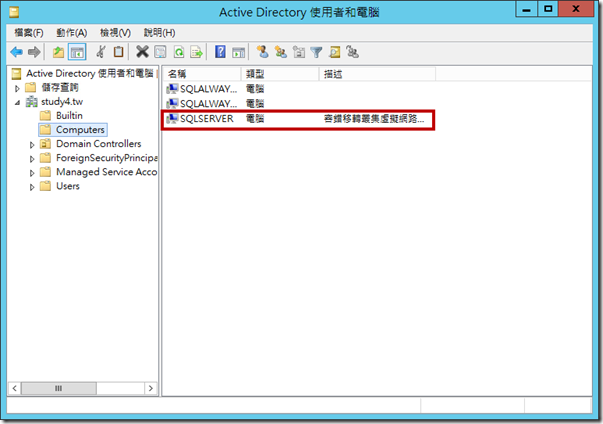Expand the 儲存查詢 node
Image resolution: width=603 pixels, height=424 pixels.
click(17, 88)
